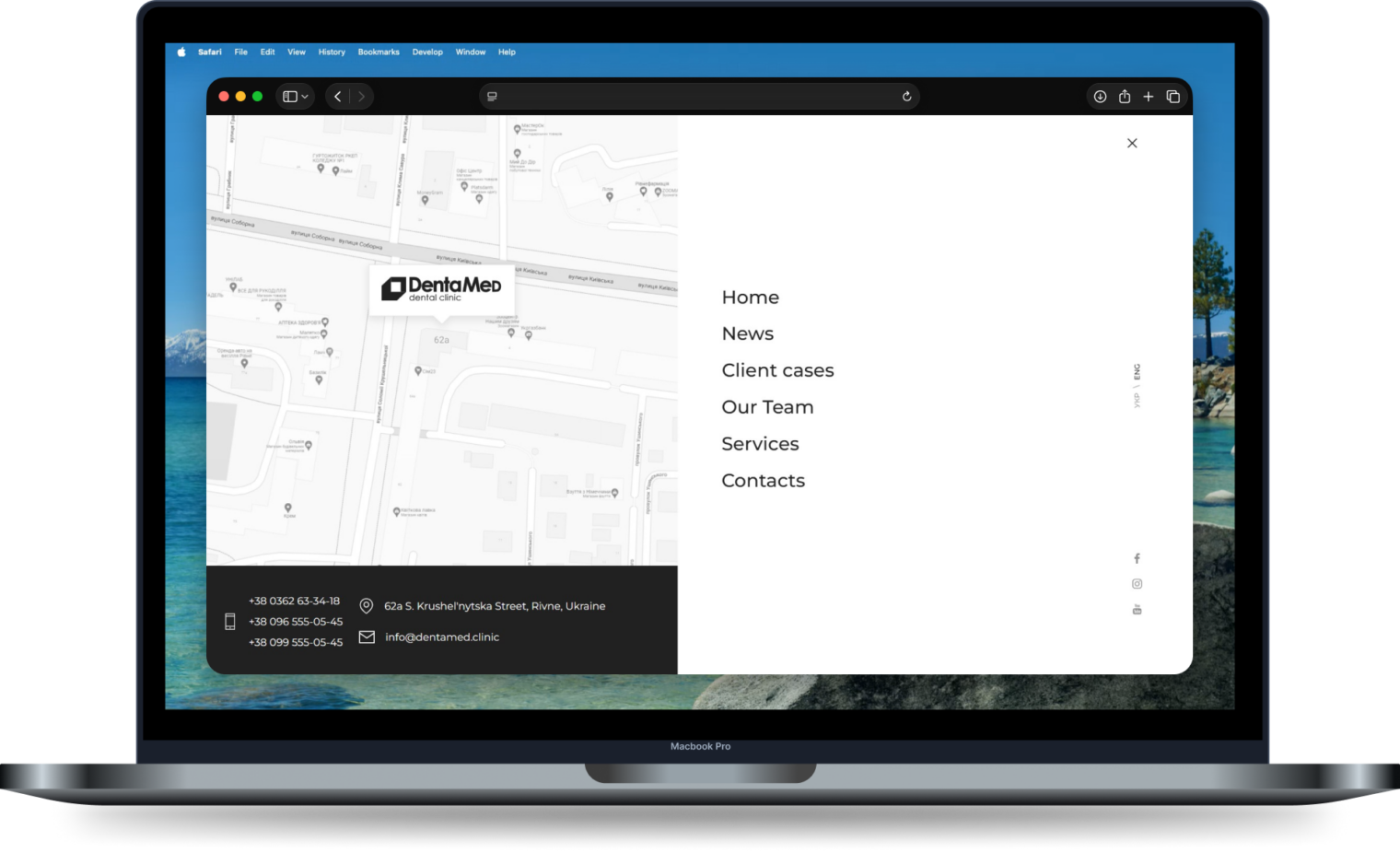
Task: Click the DentaMed logo map marker
Action: (x=442, y=290)
